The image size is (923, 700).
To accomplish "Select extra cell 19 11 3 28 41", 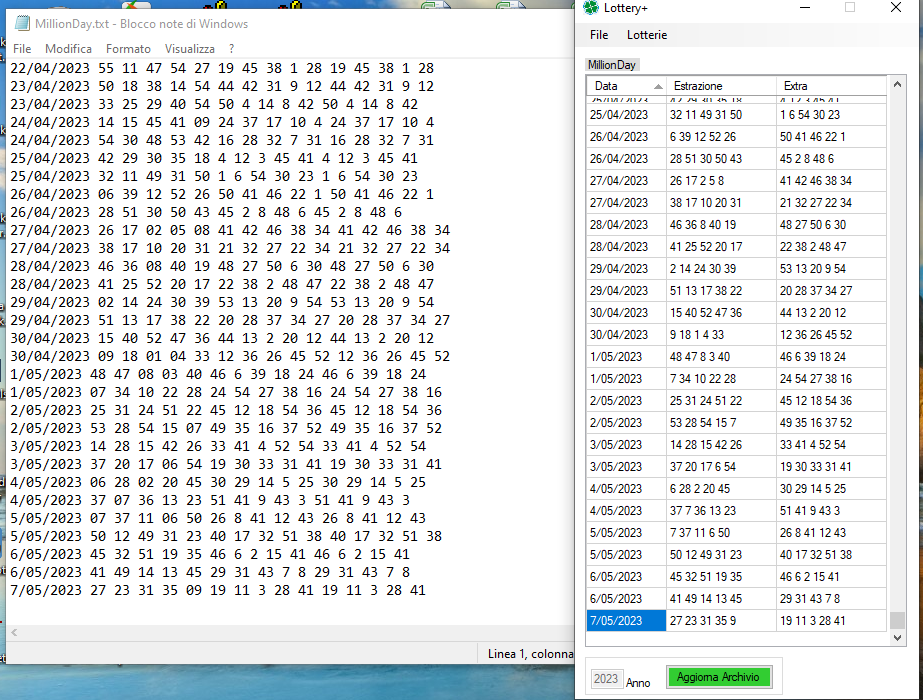I will coord(831,621).
